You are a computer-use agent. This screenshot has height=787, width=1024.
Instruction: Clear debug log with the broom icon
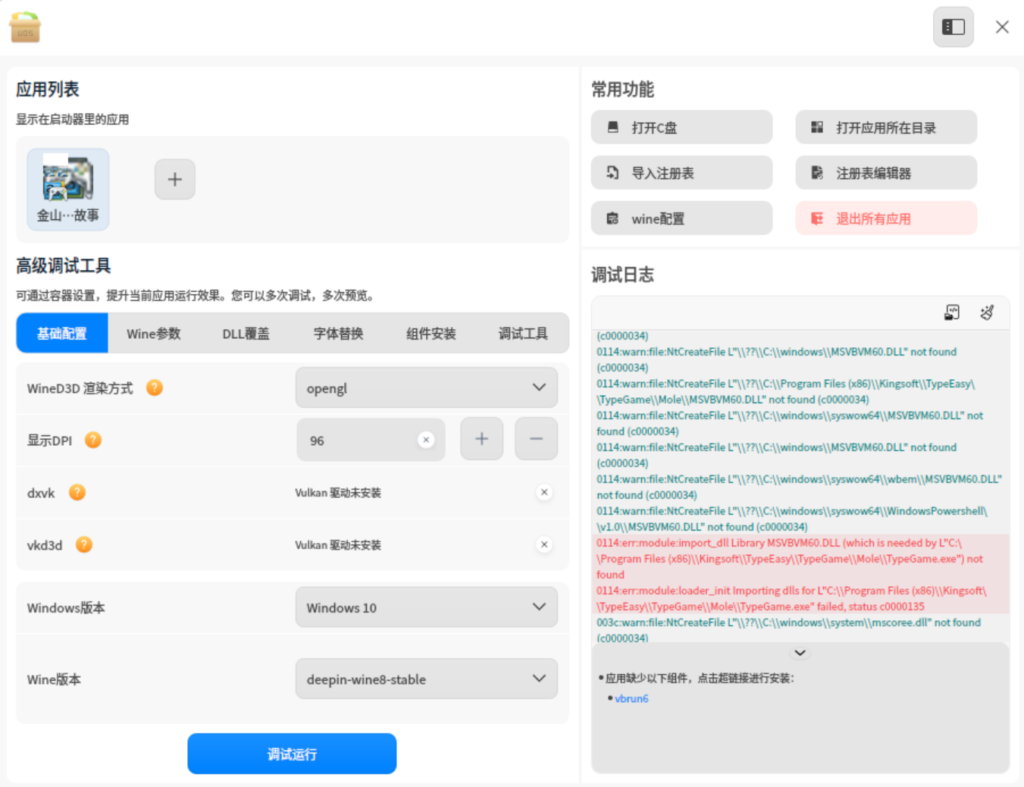(x=987, y=313)
